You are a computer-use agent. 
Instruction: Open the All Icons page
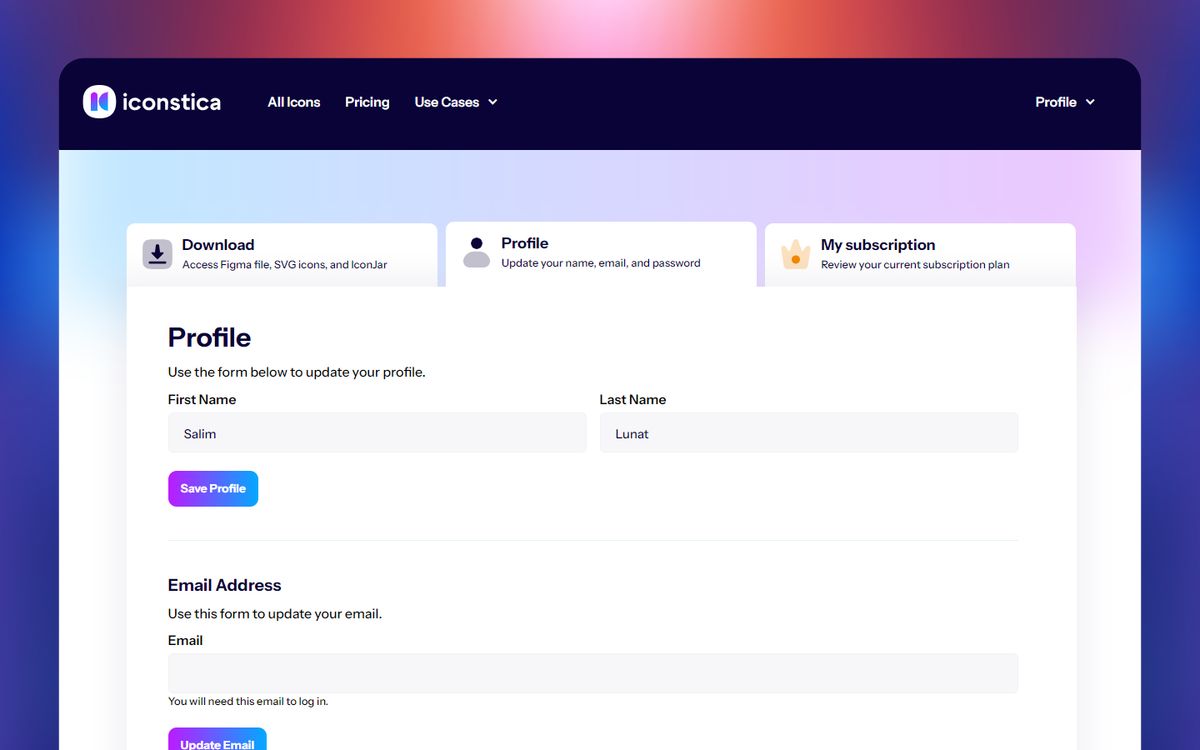click(x=294, y=102)
